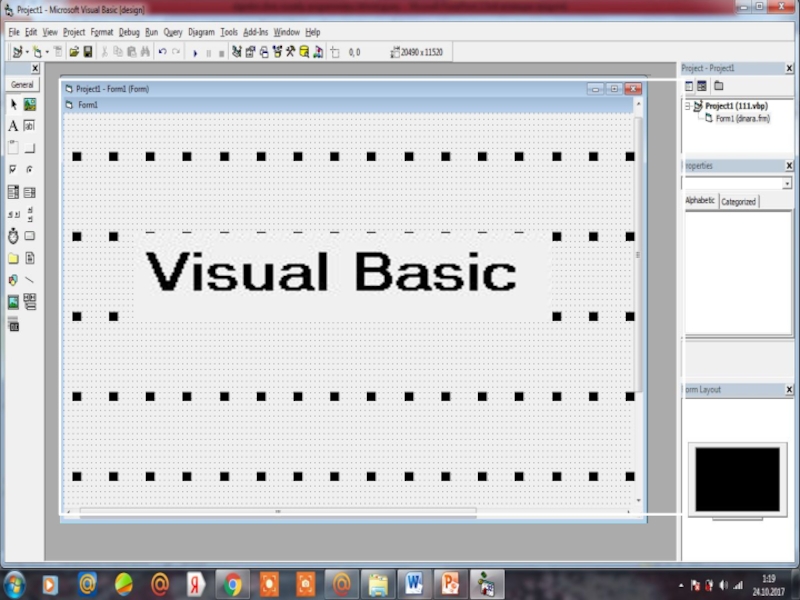Open the Diagram menu

click(201, 32)
